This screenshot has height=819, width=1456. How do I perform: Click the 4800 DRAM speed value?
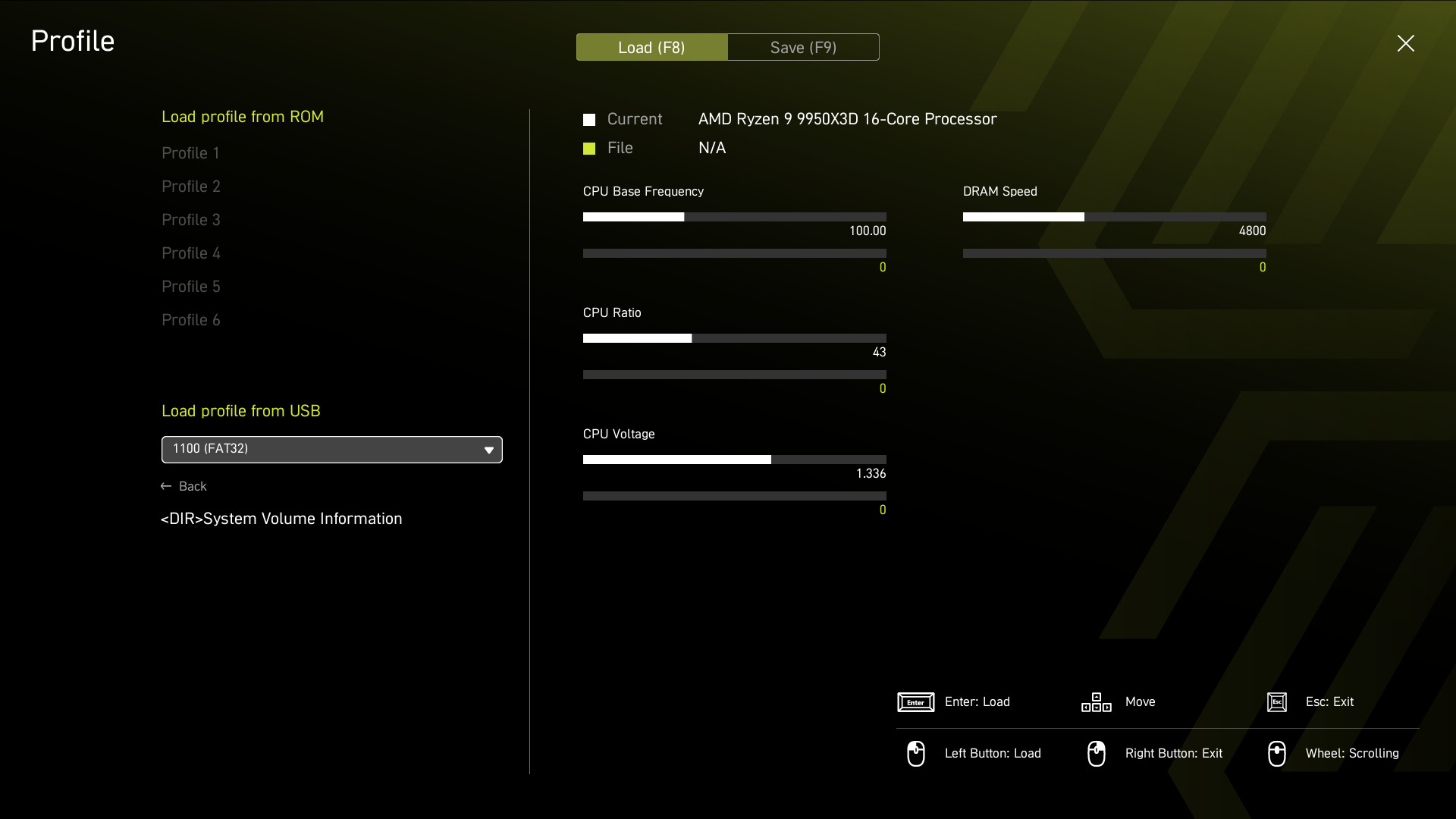pos(1253,231)
